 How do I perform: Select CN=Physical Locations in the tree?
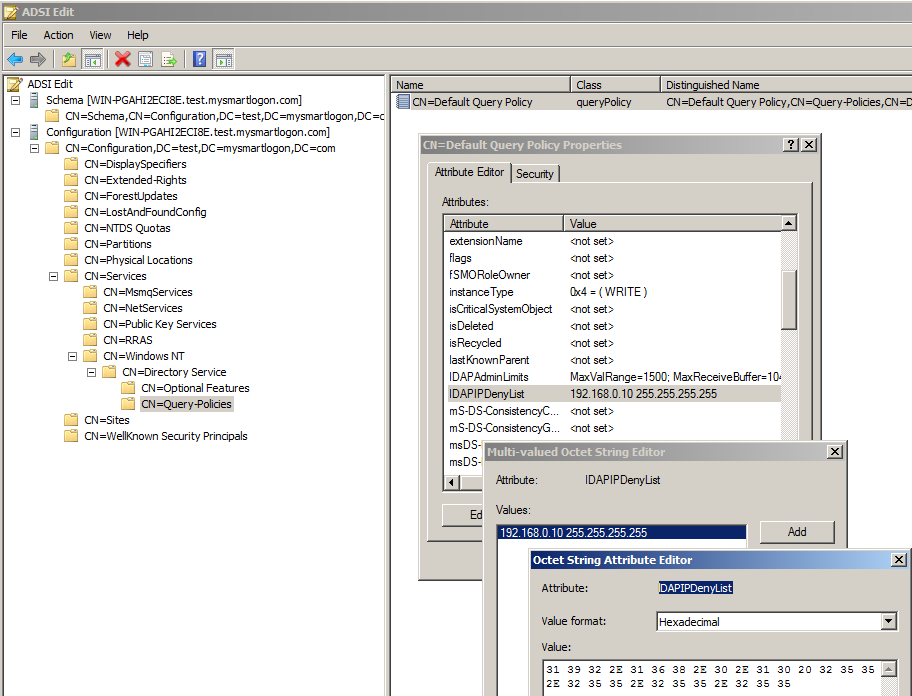[138, 260]
